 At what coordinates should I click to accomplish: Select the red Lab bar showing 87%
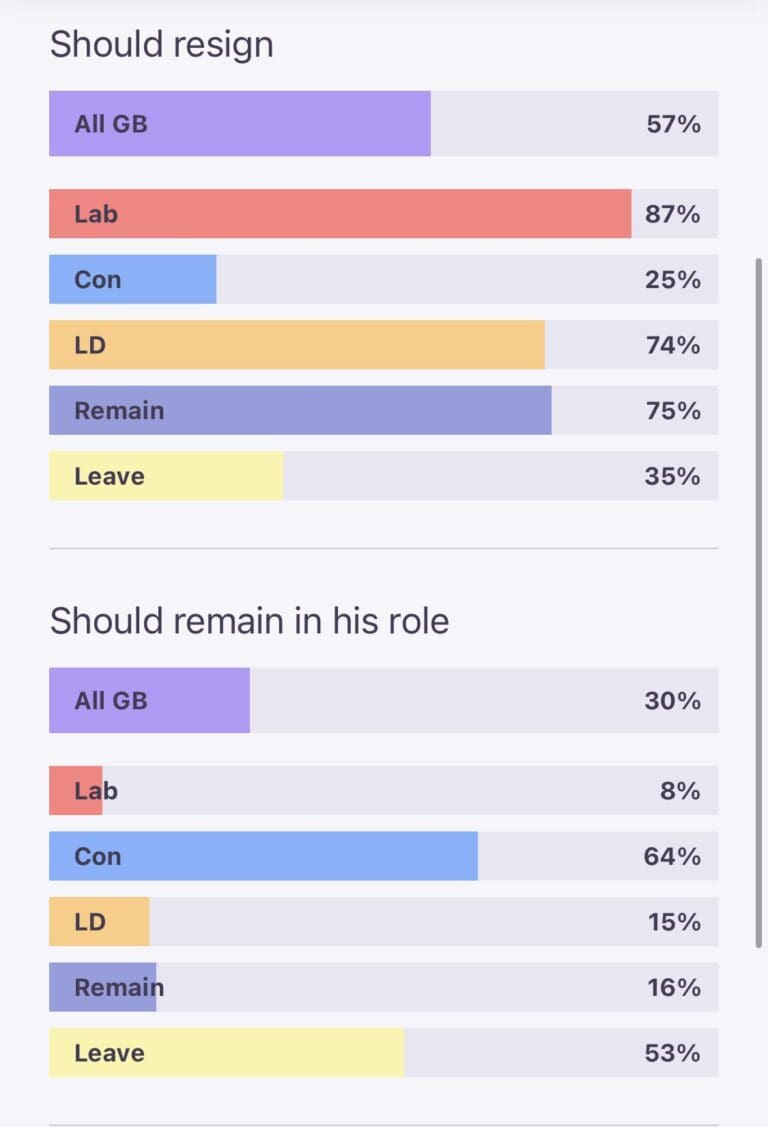click(x=340, y=214)
